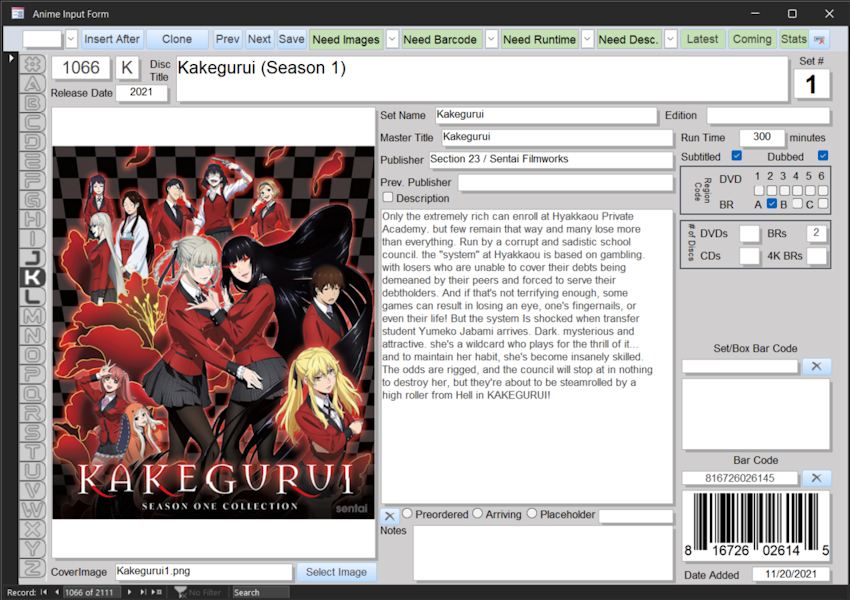
Task: Click the Insert After button
Action: (112, 39)
